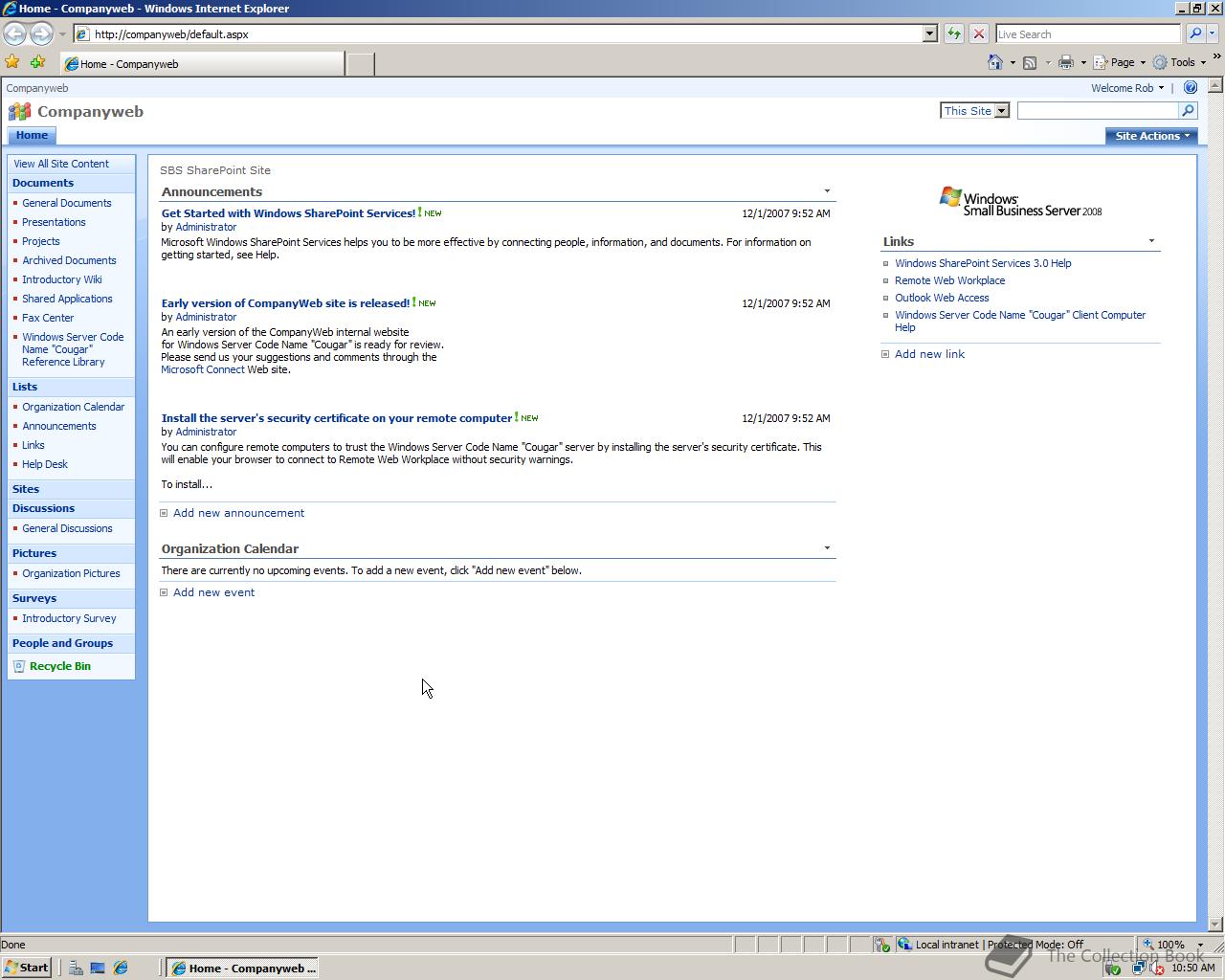Click the Print printer icon
1225x980 pixels.
click(x=1065, y=62)
